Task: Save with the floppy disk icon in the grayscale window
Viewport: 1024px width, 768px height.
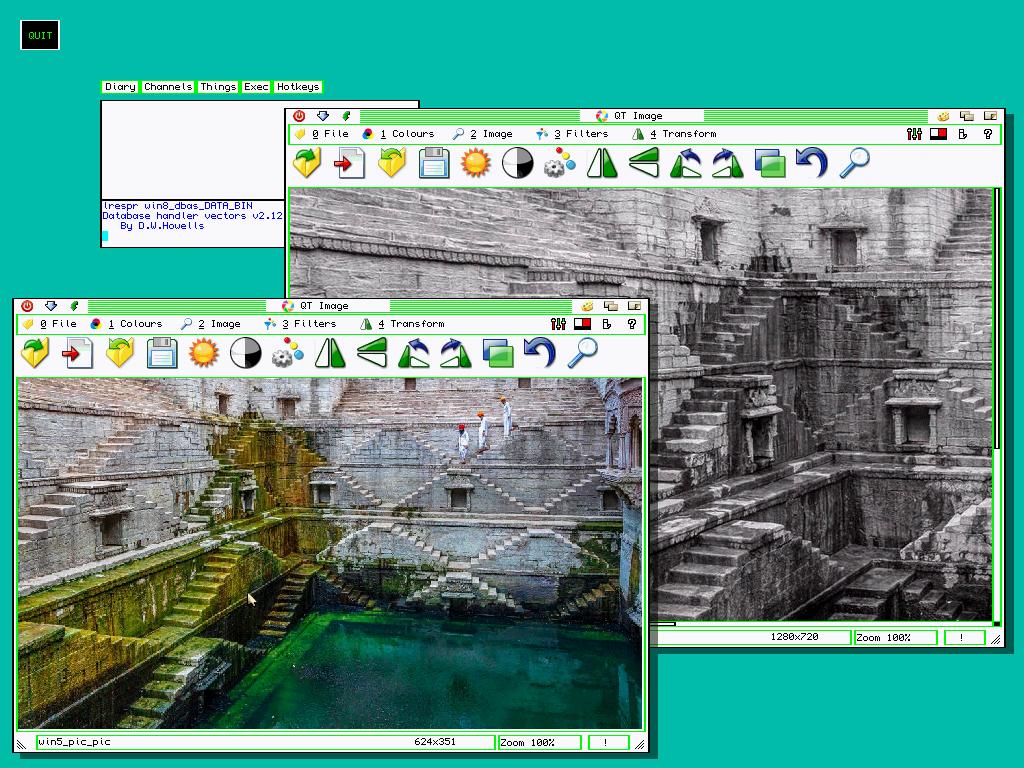Action: click(434, 163)
